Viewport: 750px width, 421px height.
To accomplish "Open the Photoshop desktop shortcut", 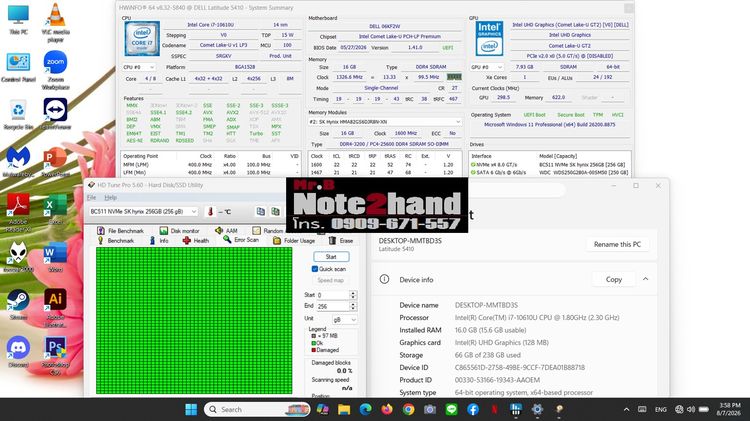I will click(55, 356).
